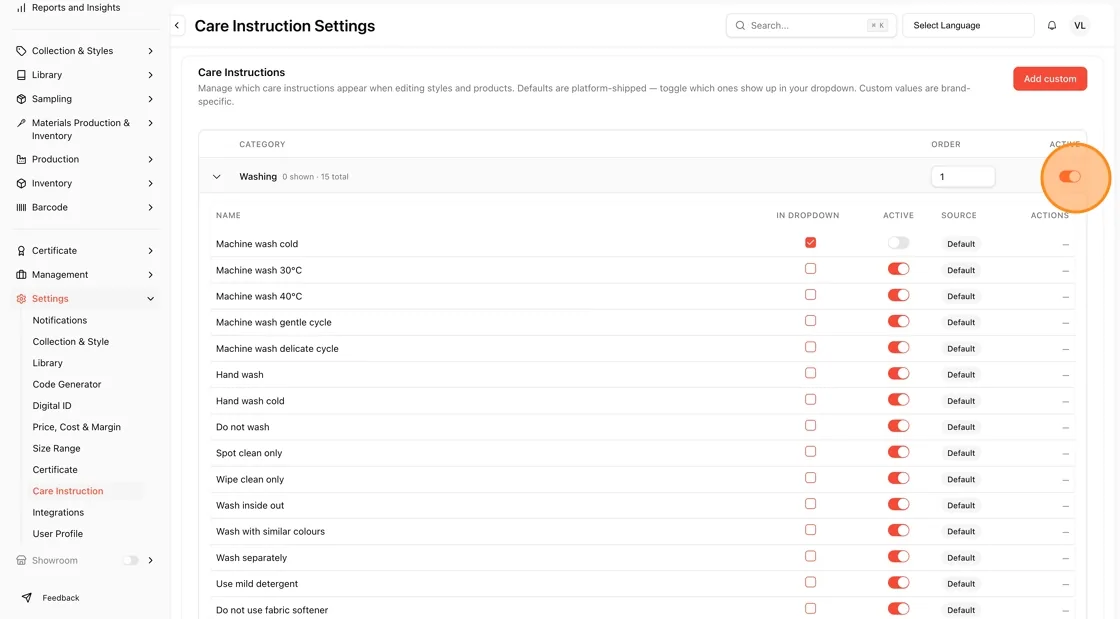Image resolution: width=1120 pixels, height=619 pixels.
Task: Click the search magnifier icon
Action: 740,26
